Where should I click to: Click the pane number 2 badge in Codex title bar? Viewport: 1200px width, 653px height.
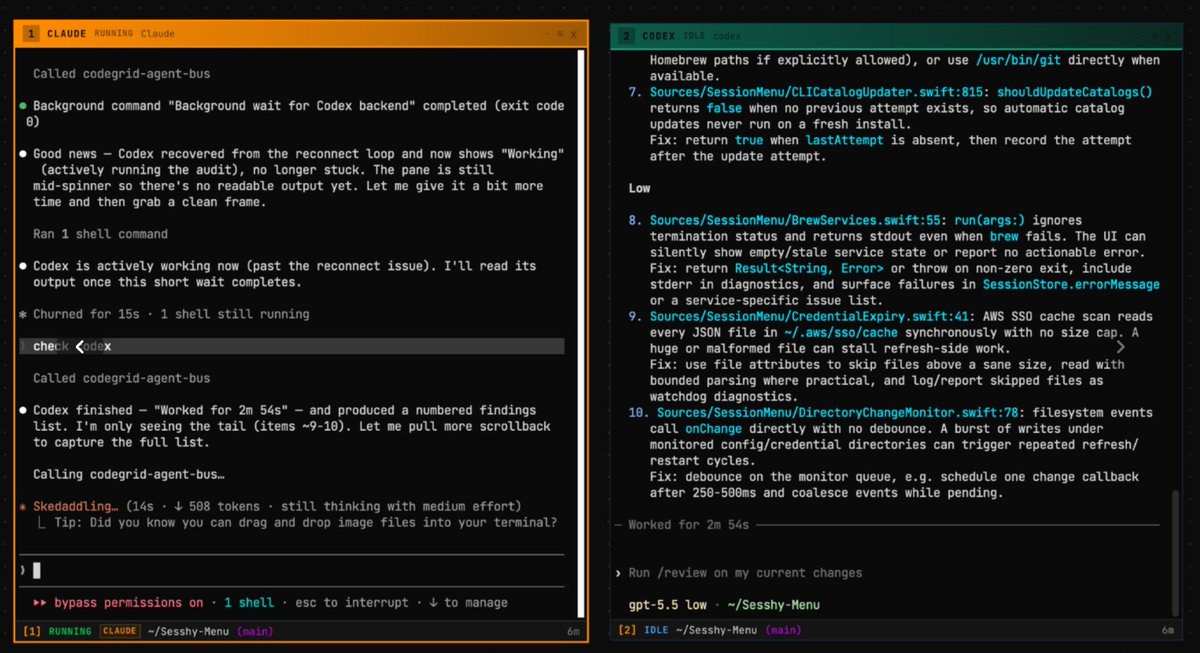(626, 35)
